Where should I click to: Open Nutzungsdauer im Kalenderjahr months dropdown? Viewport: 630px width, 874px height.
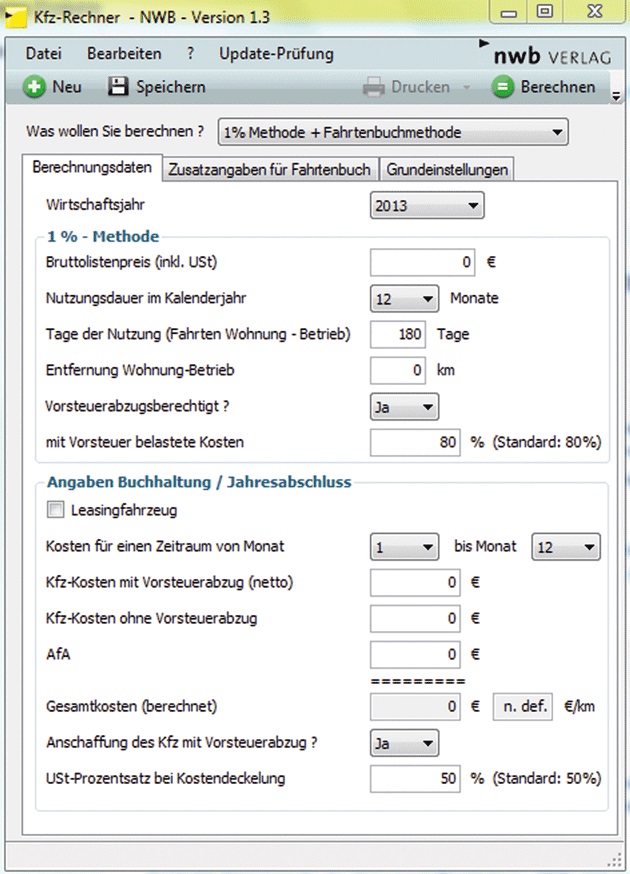404,298
